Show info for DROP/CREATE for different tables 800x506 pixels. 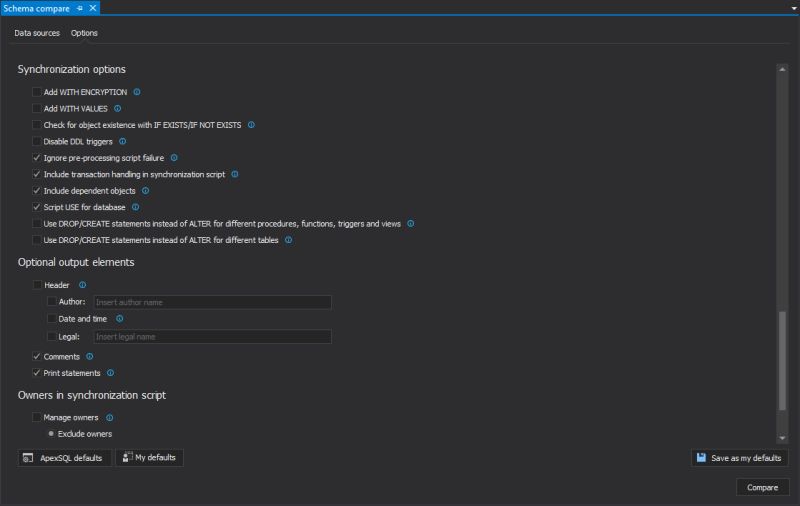click(288, 240)
